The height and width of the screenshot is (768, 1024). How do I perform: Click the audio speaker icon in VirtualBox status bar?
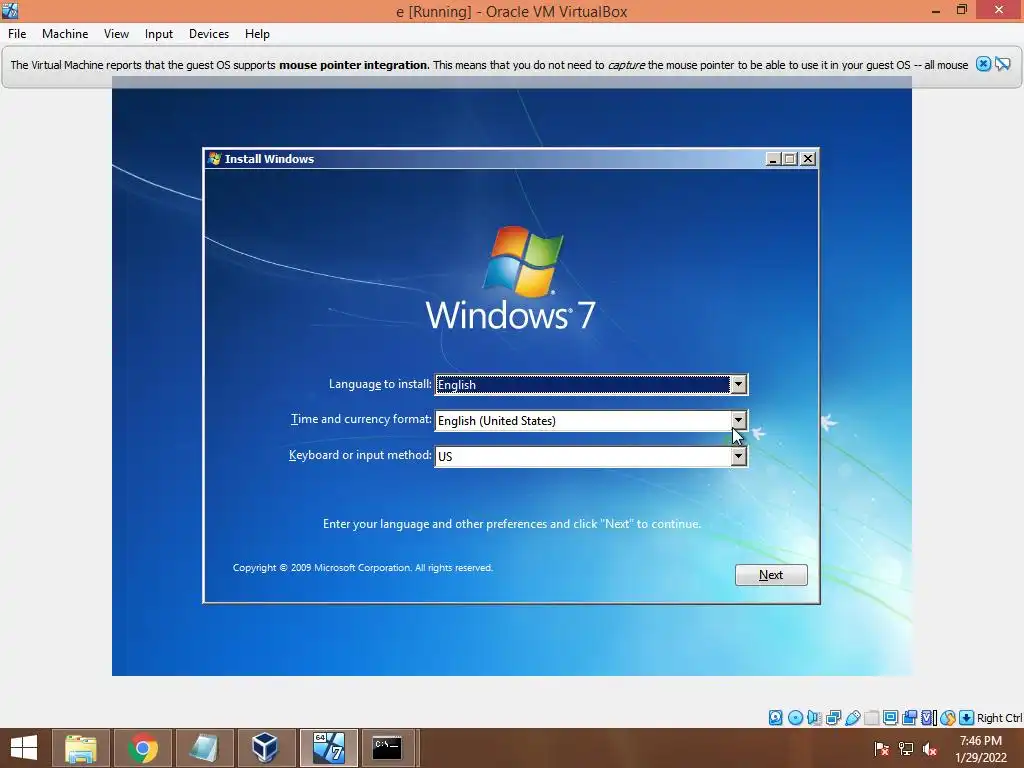coord(814,718)
